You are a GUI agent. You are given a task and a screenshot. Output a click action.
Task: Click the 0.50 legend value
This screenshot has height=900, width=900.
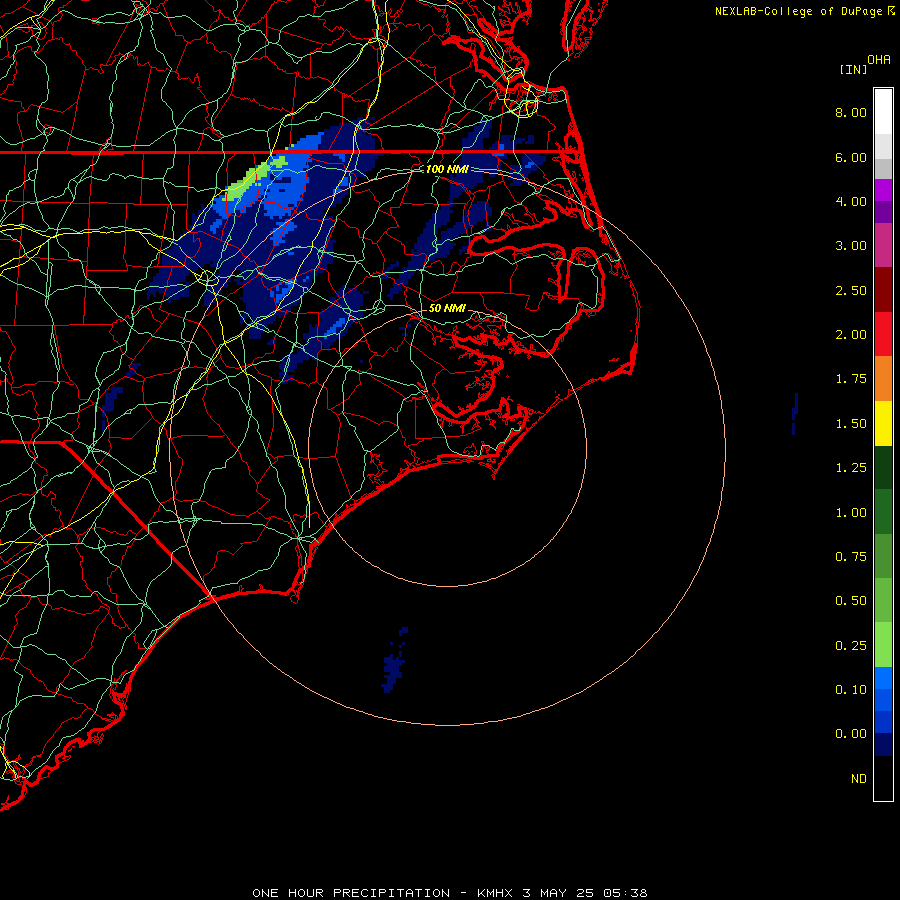pyautogui.click(x=851, y=601)
